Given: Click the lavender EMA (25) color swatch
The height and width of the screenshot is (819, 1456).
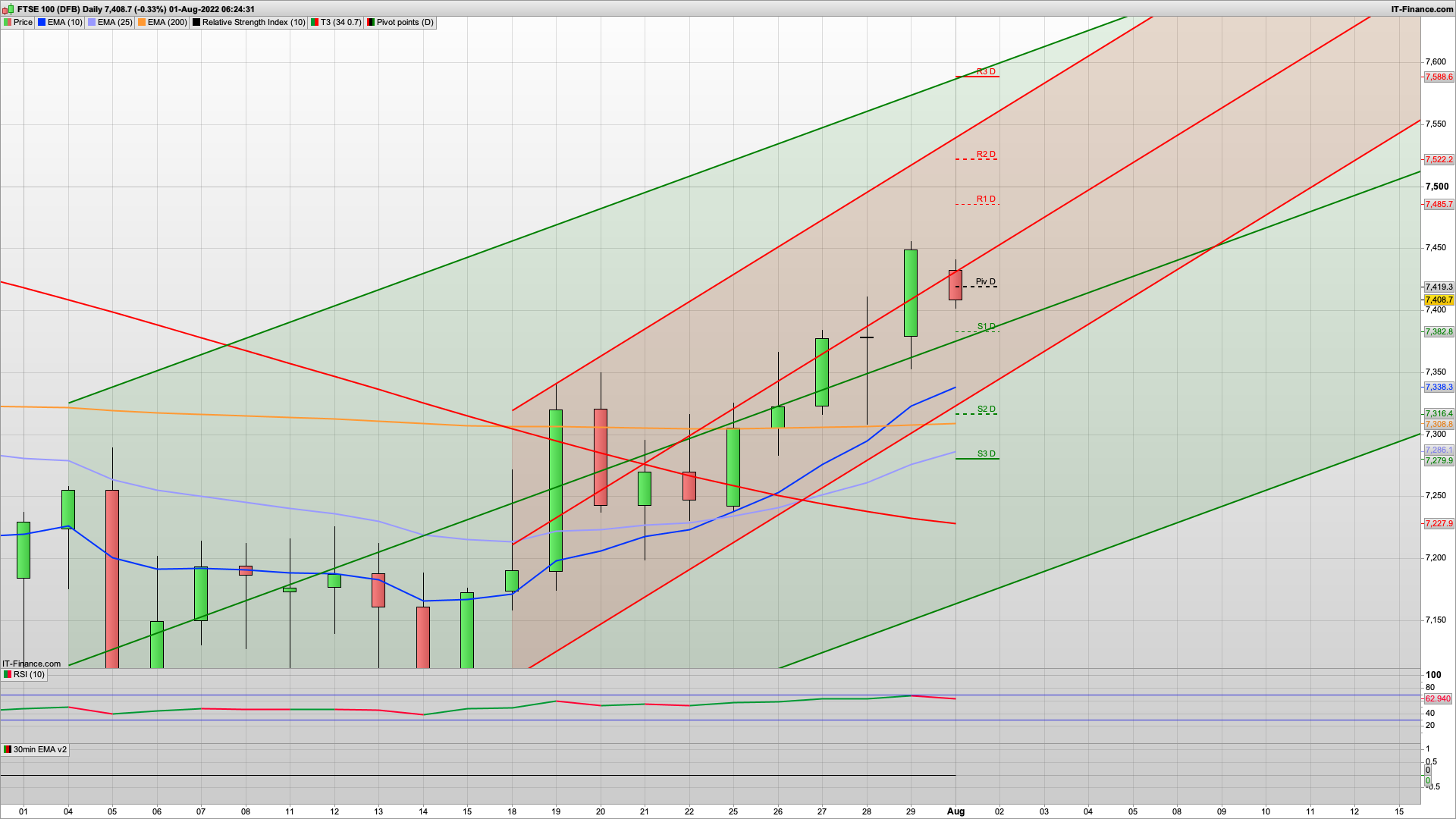Looking at the screenshot, I should [x=92, y=22].
